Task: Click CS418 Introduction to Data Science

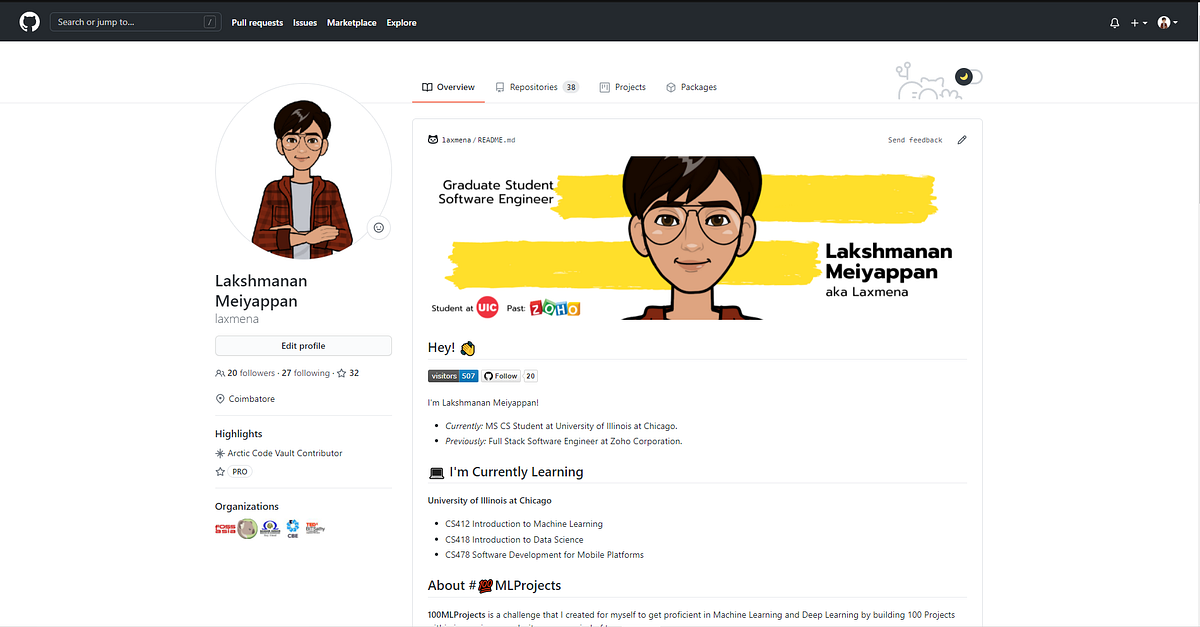Action: point(514,539)
